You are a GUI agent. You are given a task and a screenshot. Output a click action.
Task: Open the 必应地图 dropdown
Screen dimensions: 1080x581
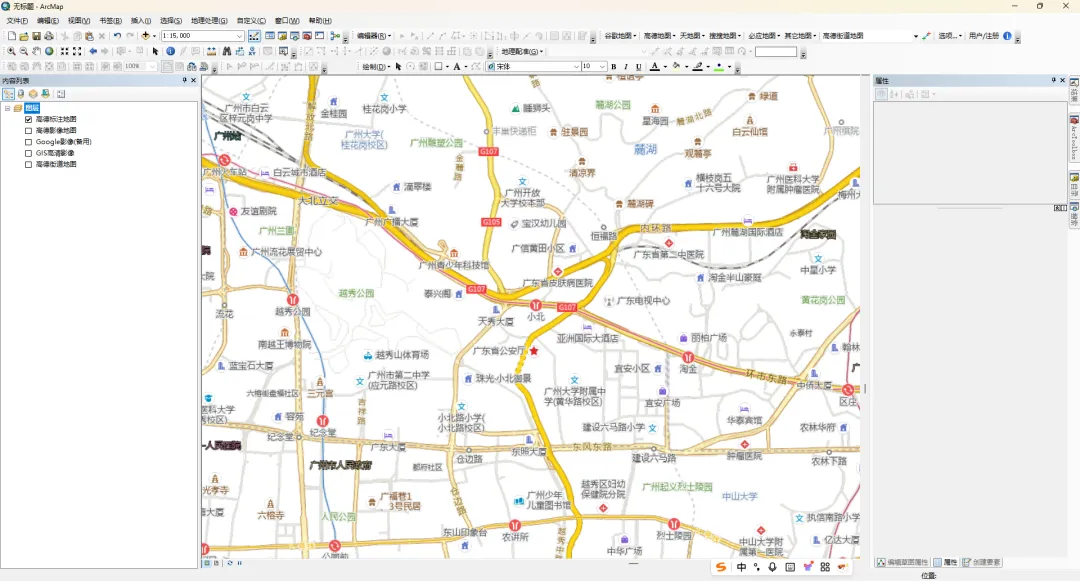(763, 36)
